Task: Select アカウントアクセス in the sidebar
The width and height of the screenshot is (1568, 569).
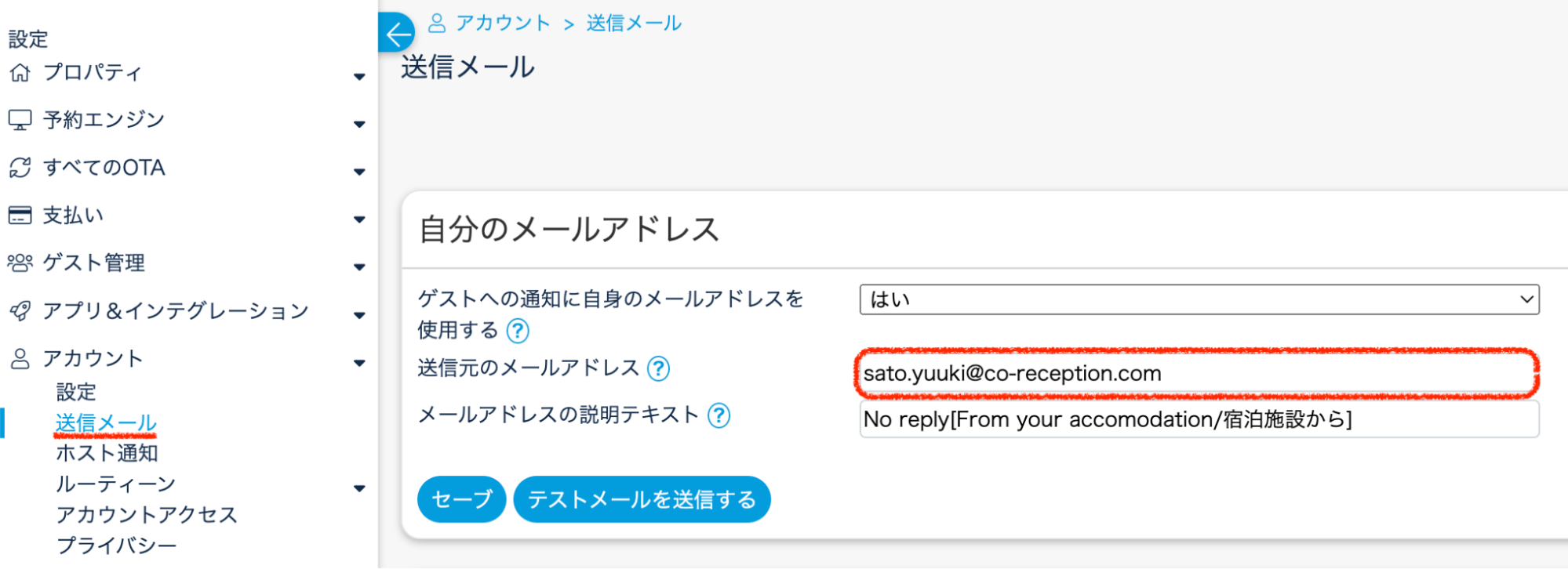Action: pos(146,515)
